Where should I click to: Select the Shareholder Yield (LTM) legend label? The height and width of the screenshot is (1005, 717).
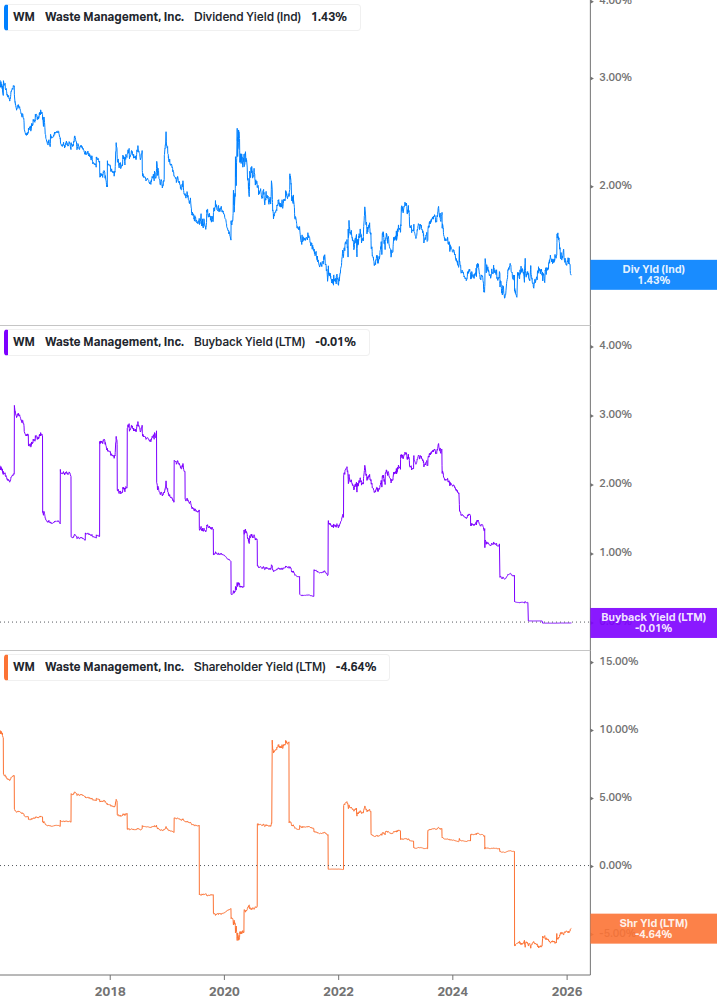(x=259, y=667)
